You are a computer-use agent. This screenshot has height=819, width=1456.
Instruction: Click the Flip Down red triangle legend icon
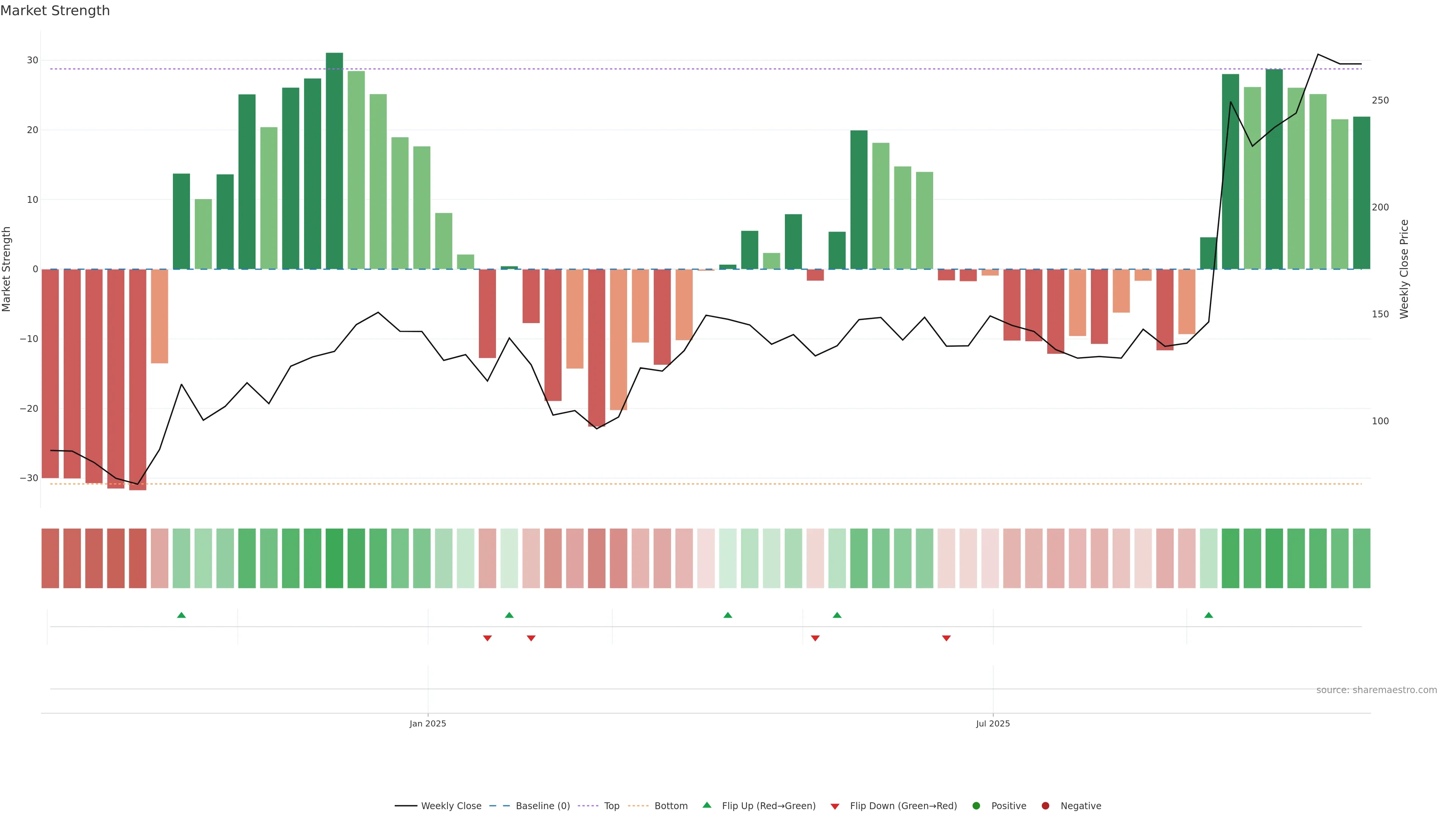coord(835,806)
